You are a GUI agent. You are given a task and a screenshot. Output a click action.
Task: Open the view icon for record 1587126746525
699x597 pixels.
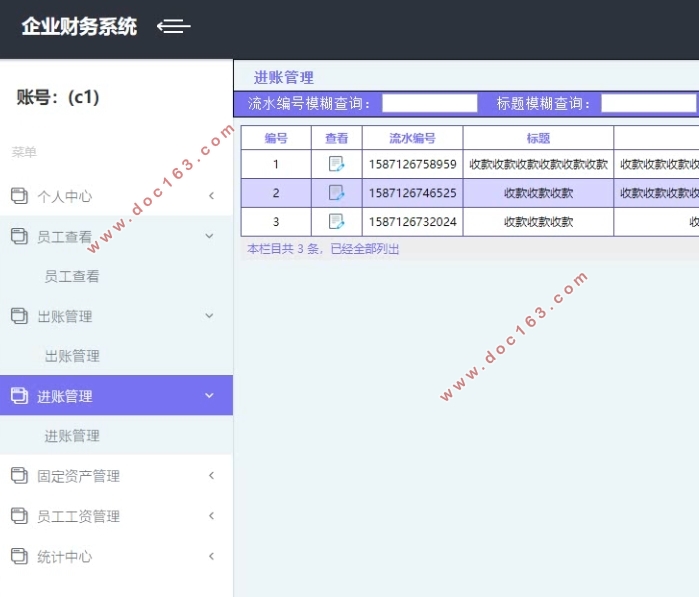click(336, 193)
